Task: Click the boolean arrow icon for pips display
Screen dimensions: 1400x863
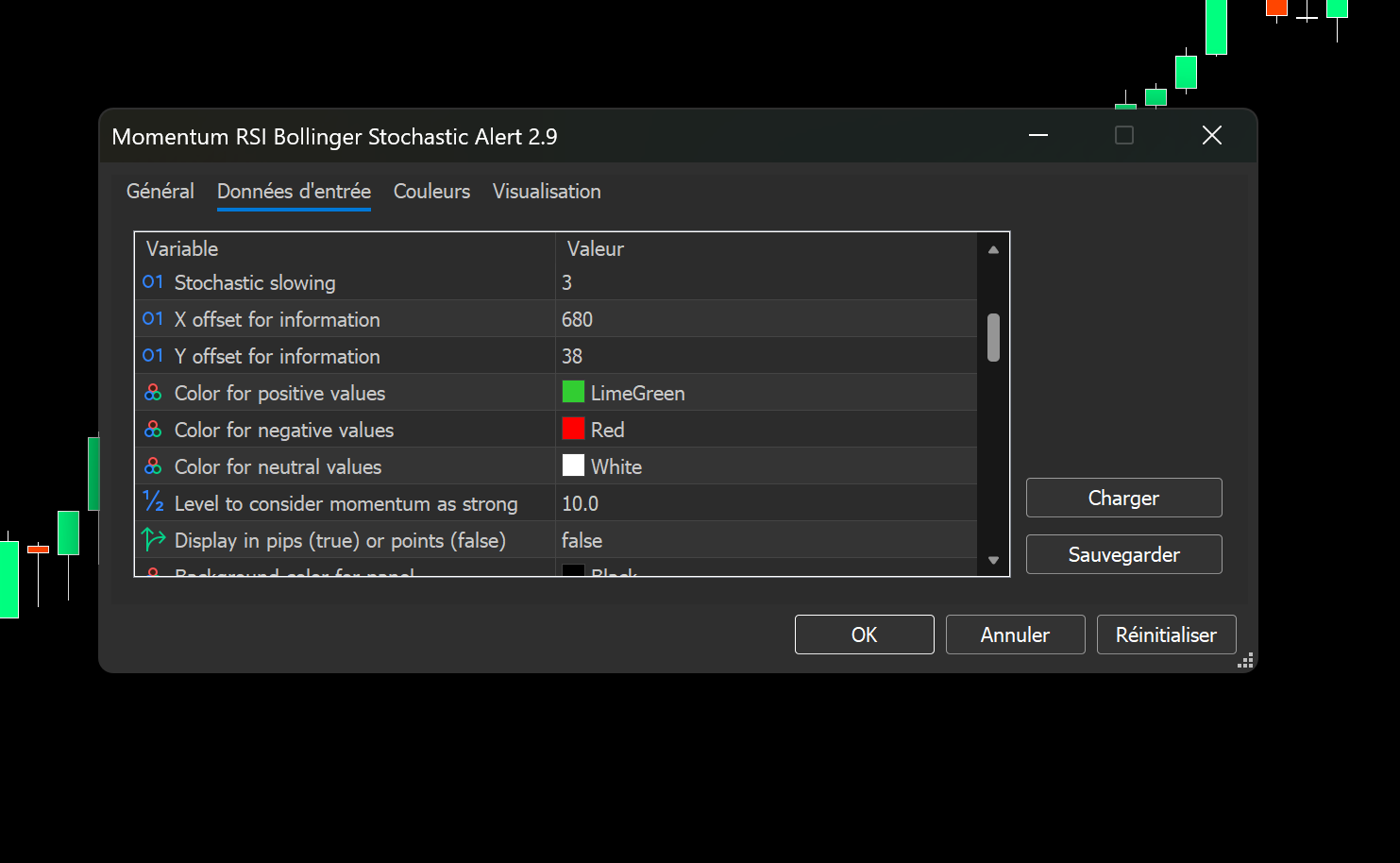Action: [x=153, y=540]
